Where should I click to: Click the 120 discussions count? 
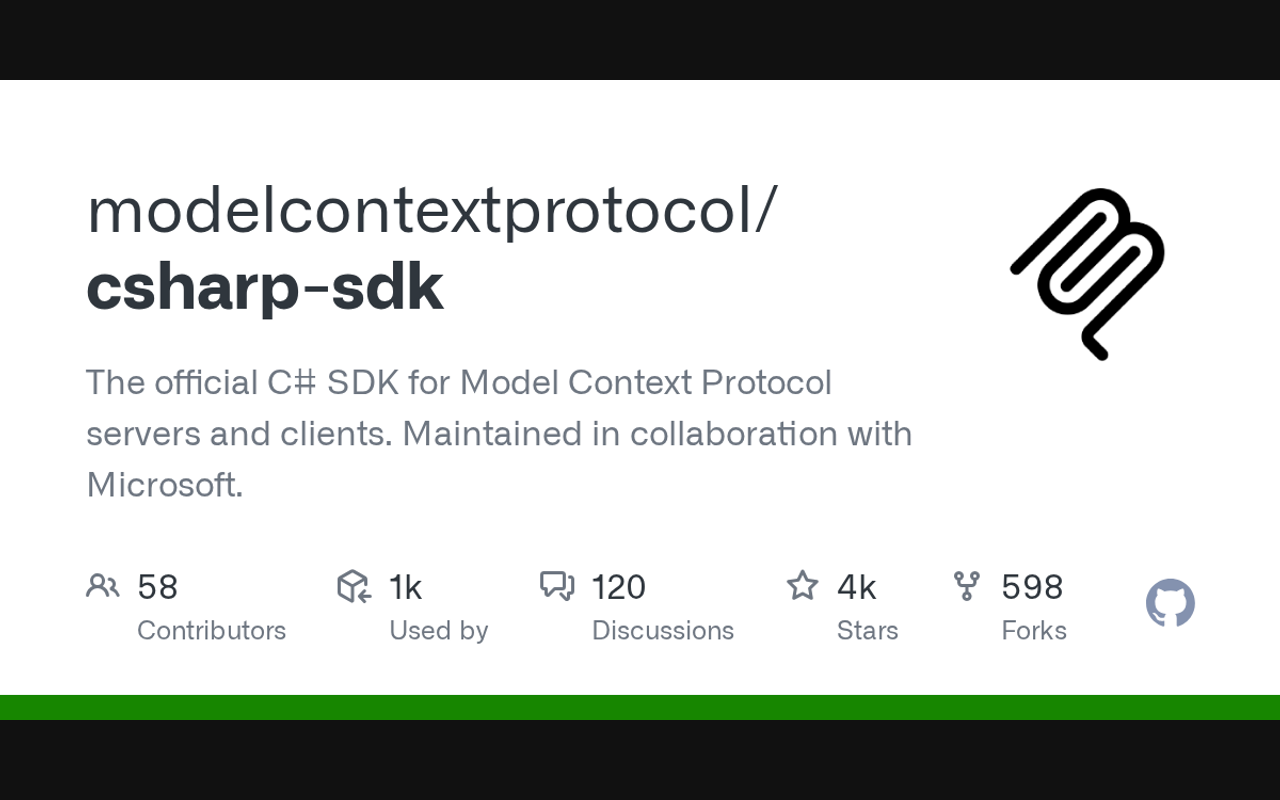coord(619,587)
